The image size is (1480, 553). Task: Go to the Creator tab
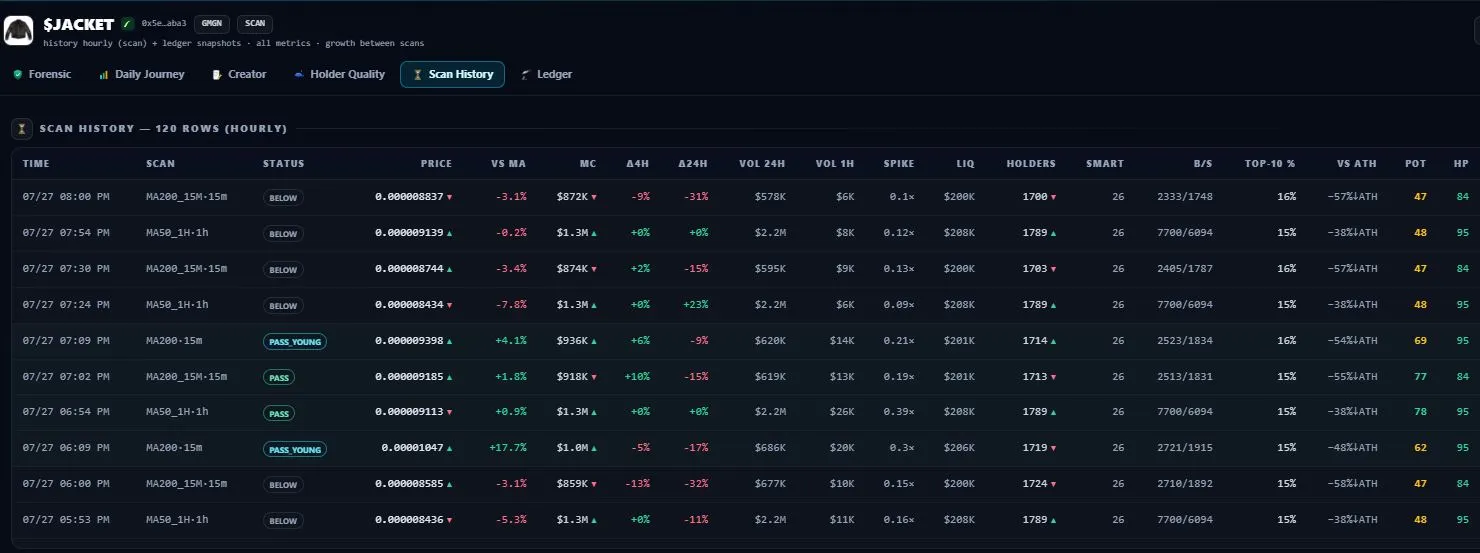(239, 74)
